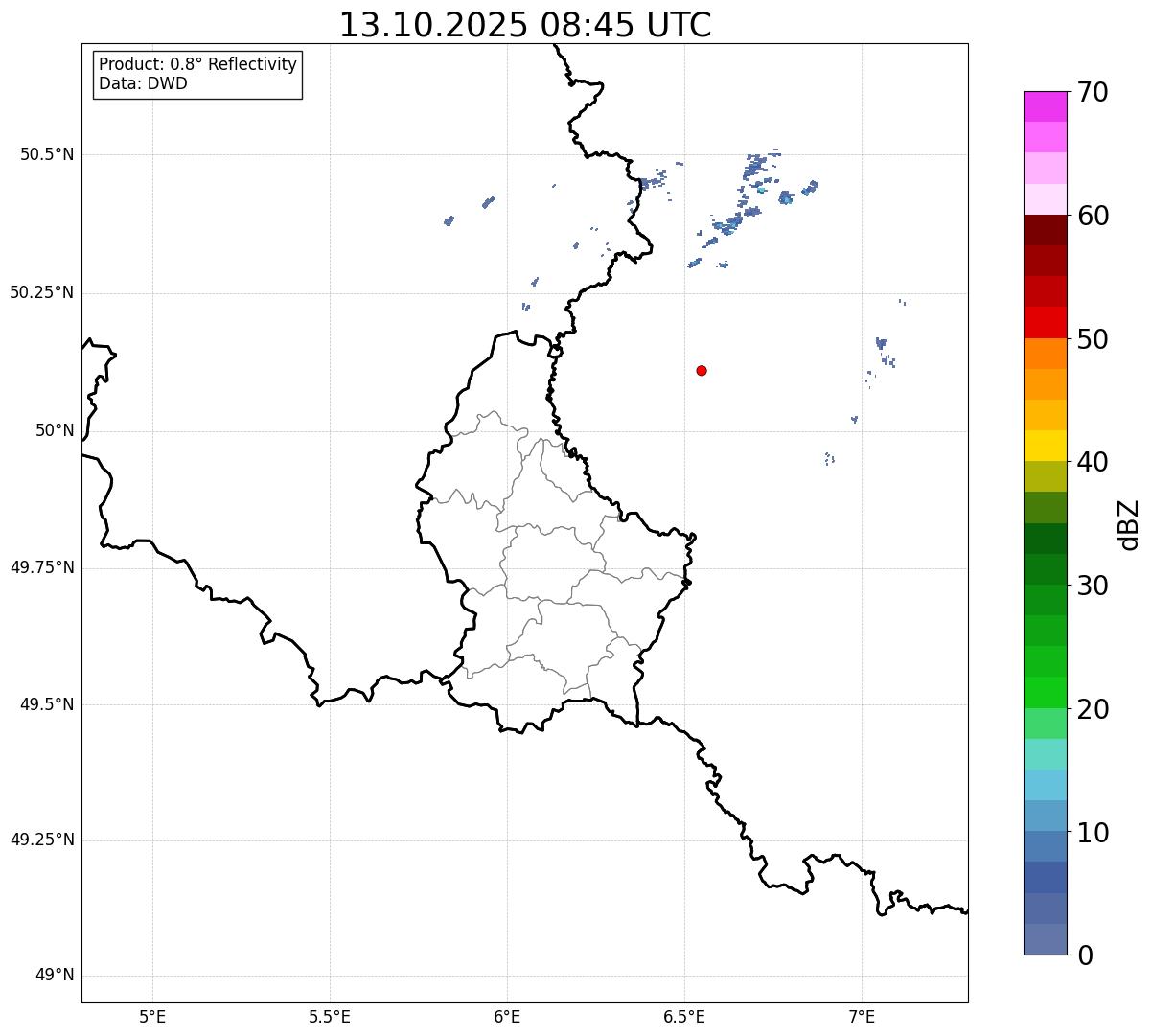Click the 5.5°E longitude label
Viewport: 1152px width, 1036px height.
pyautogui.click(x=330, y=1017)
